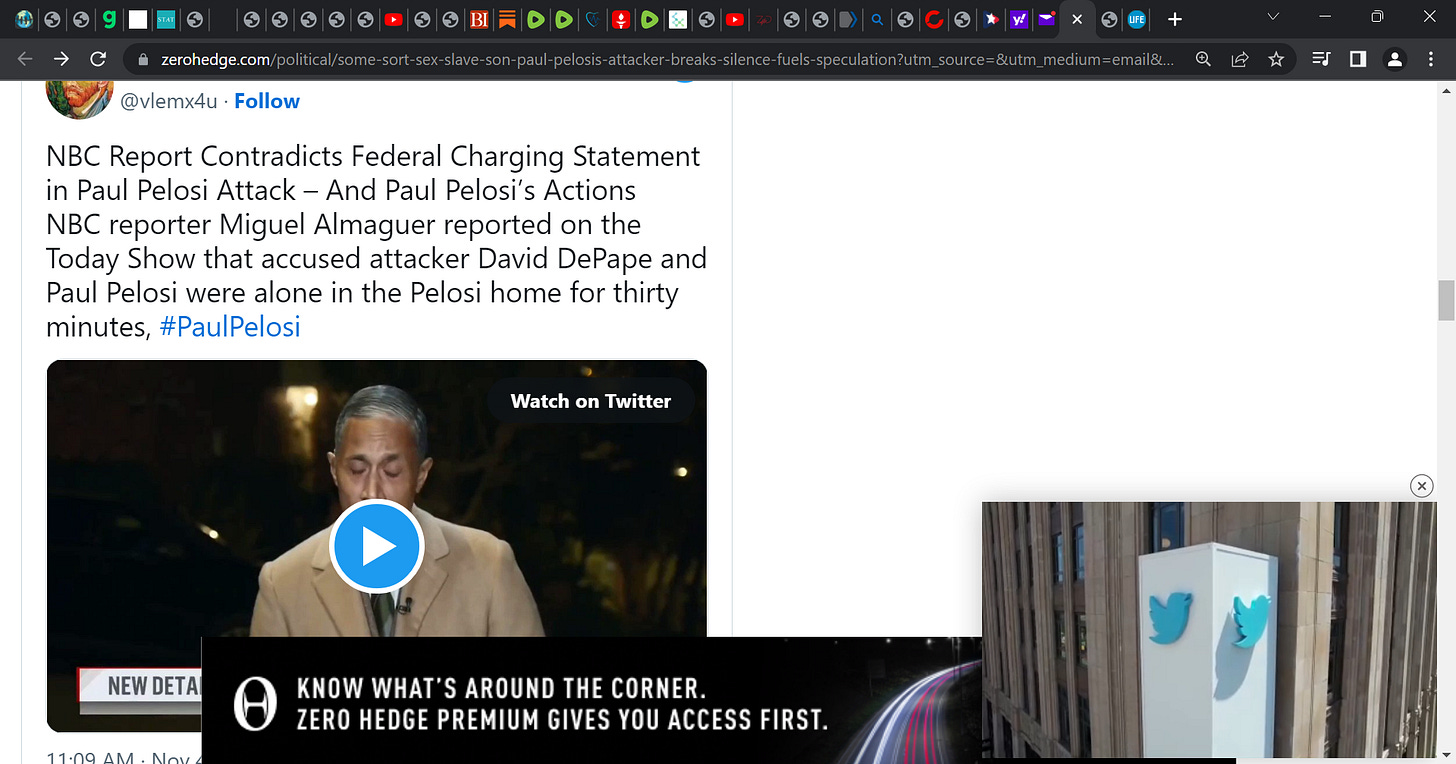Switch to the blue magnifier search tab
The width and height of the screenshot is (1456, 764).
(x=877, y=19)
